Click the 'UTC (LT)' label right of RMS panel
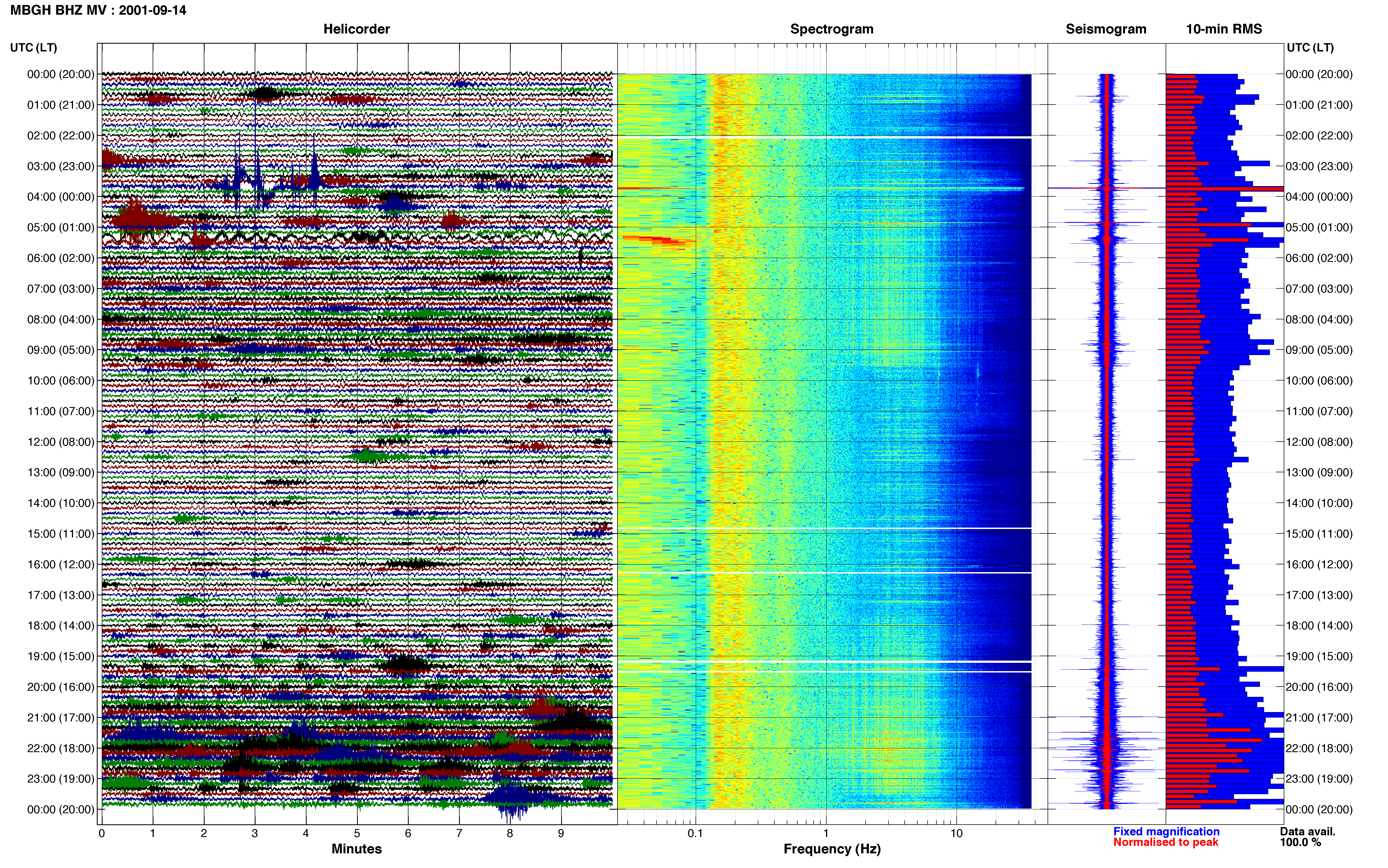 (x=1310, y=48)
